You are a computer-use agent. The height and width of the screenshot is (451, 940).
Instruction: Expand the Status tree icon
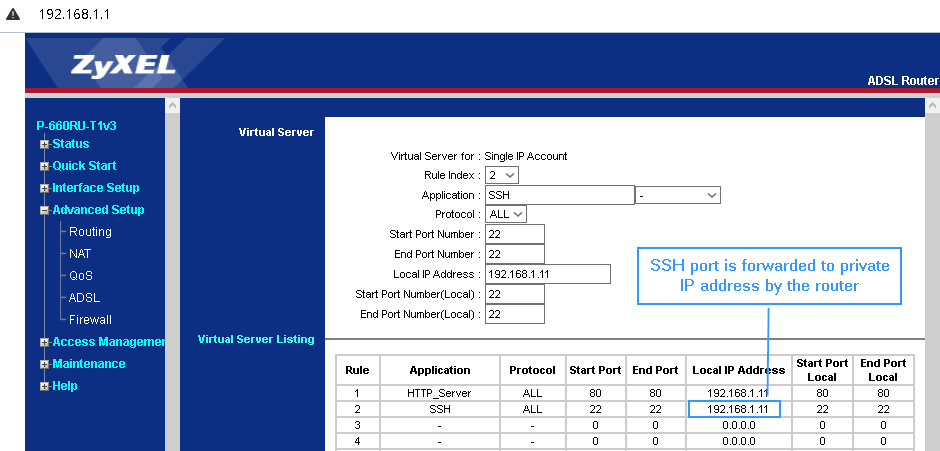(x=45, y=144)
